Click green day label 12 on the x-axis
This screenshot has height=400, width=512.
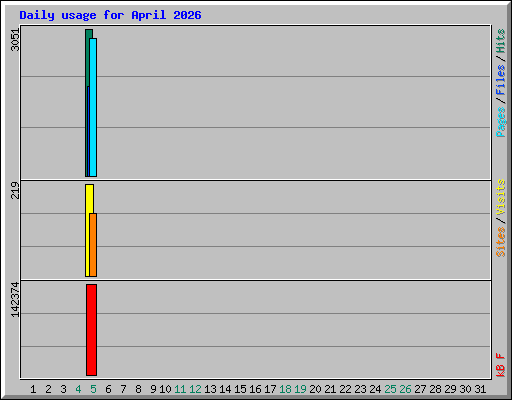tap(195, 389)
